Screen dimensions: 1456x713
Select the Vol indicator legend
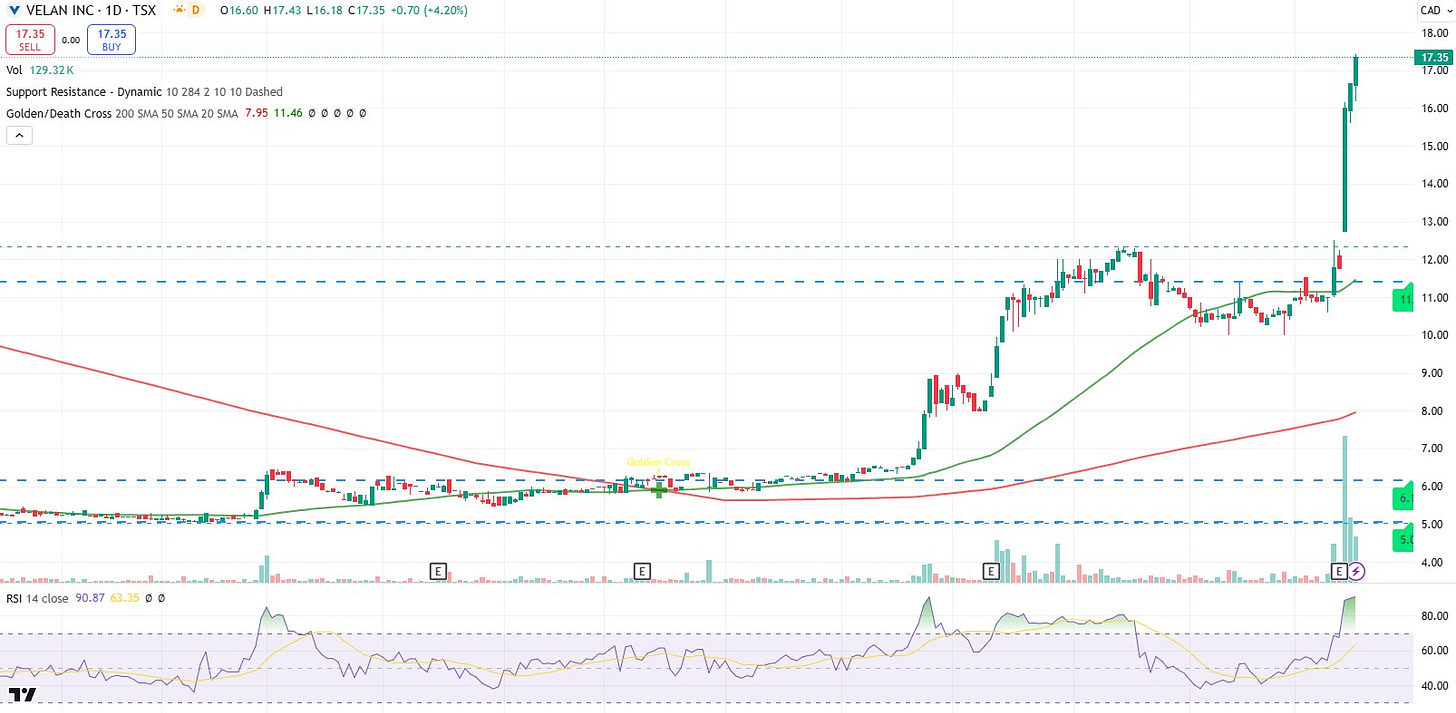[14, 70]
